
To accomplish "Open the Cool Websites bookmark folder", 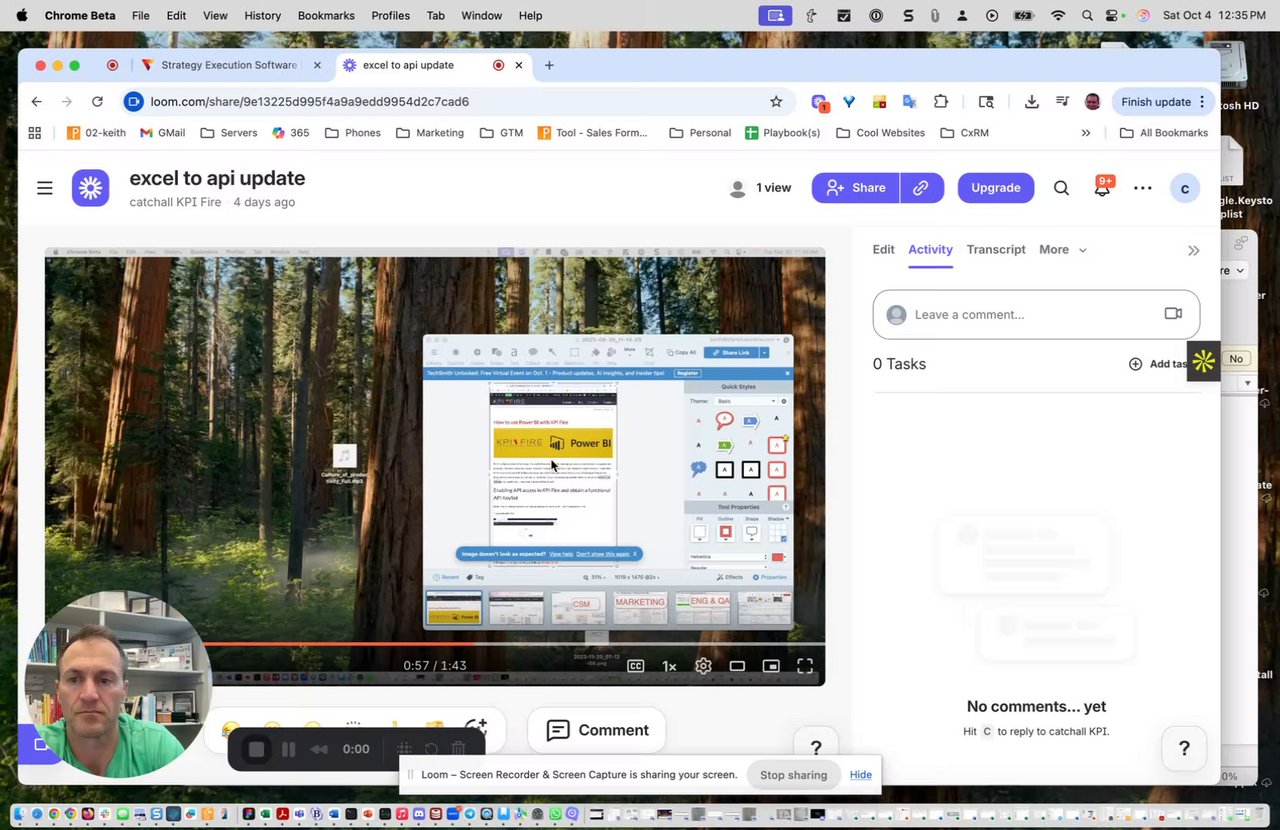I will 880,133.
